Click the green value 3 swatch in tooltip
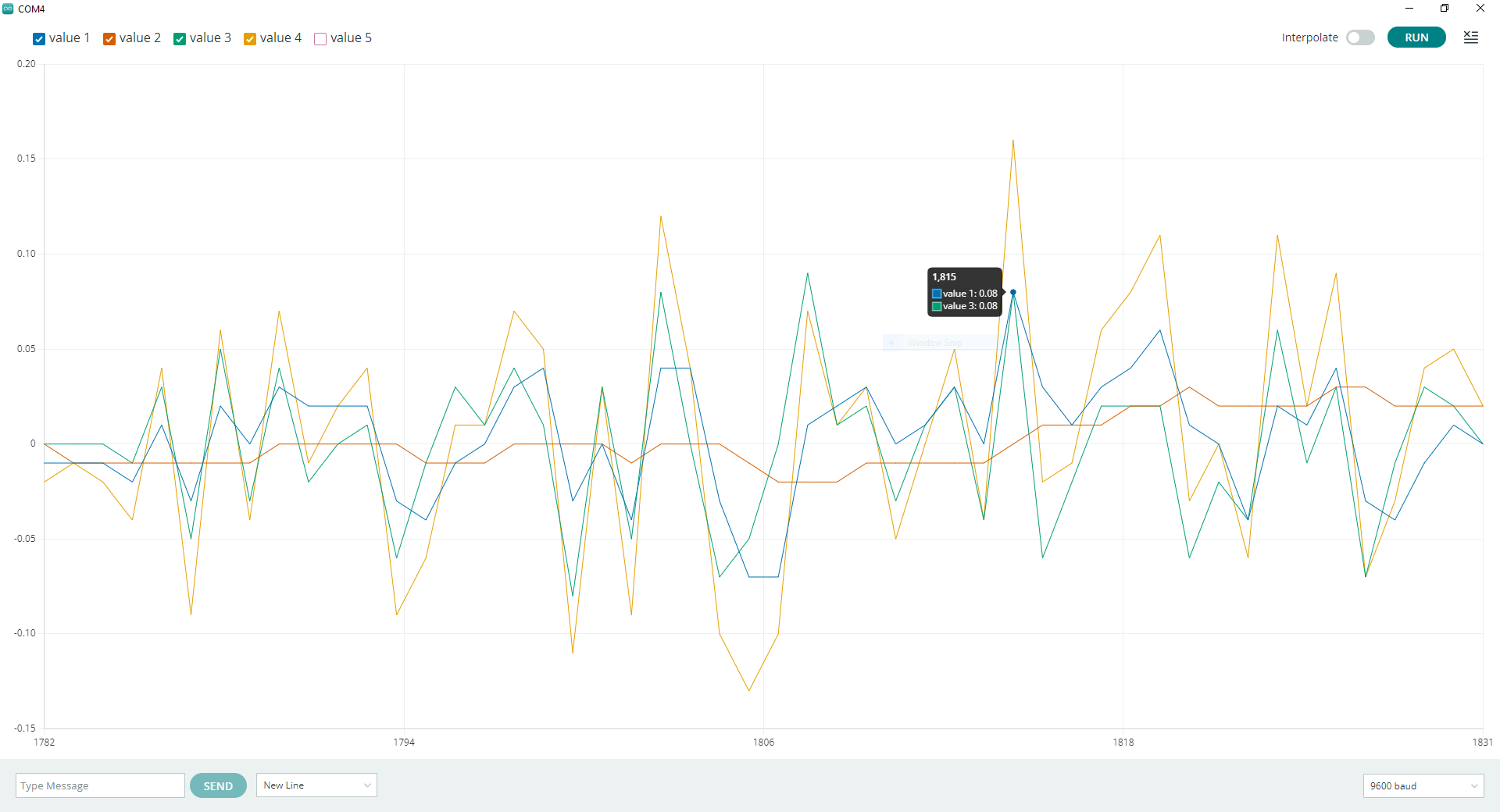The height and width of the screenshot is (812, 1500). coord(937,306)
